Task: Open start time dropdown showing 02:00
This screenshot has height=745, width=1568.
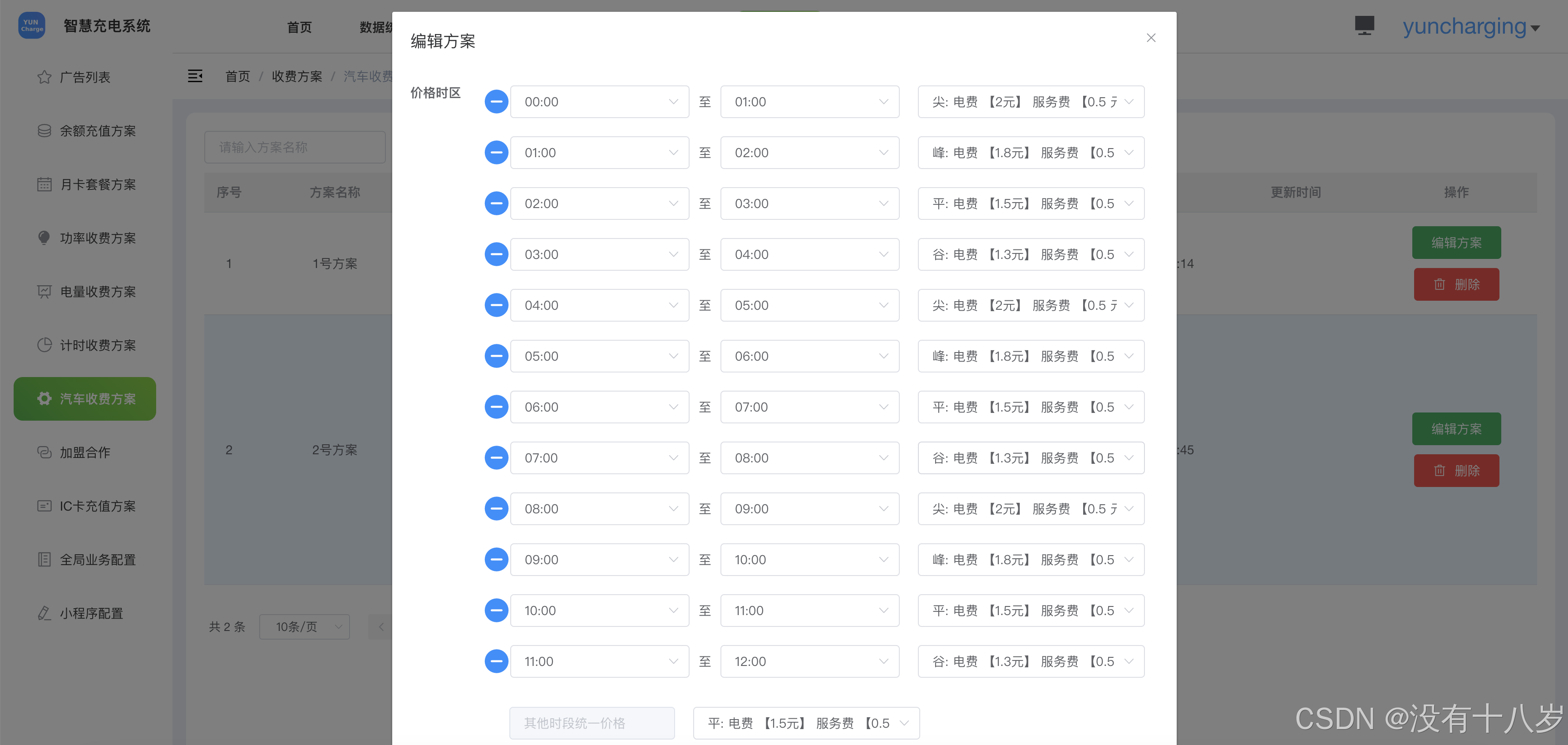Action: [599, 204]
